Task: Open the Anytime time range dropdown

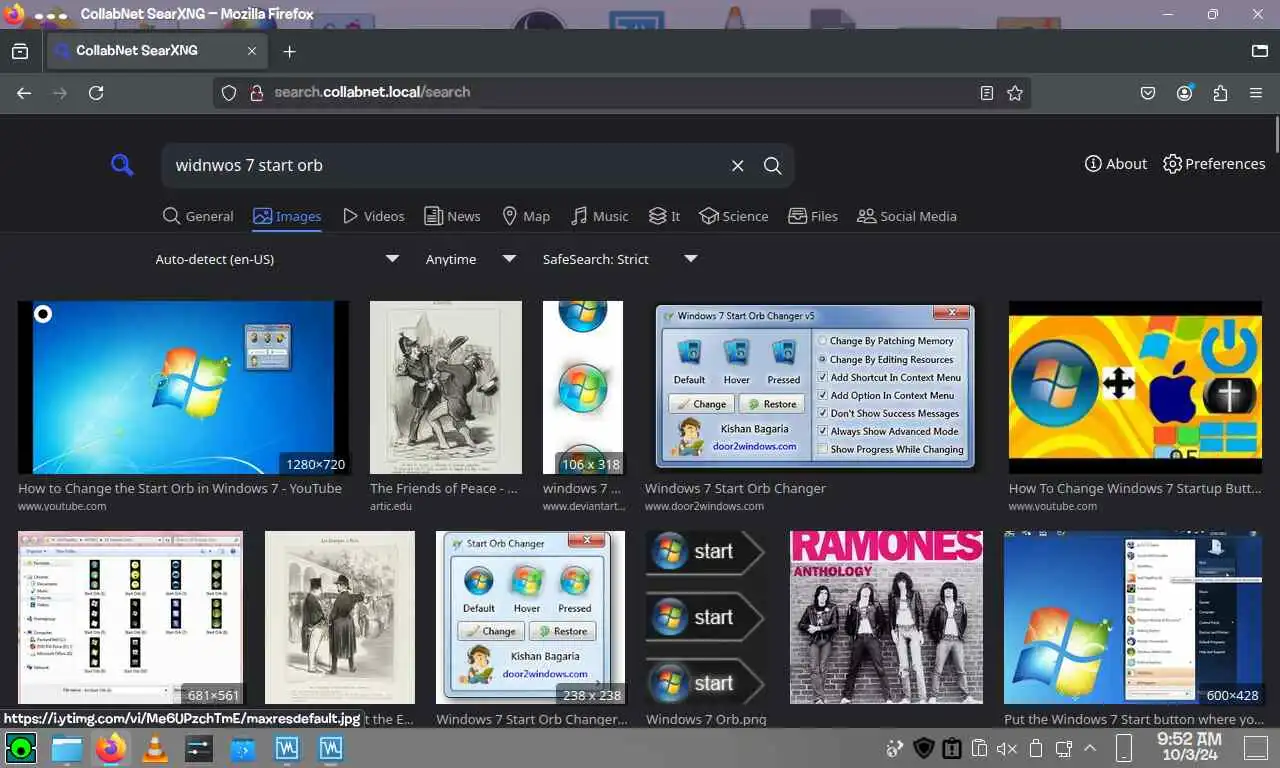Action: click(470, 259)
